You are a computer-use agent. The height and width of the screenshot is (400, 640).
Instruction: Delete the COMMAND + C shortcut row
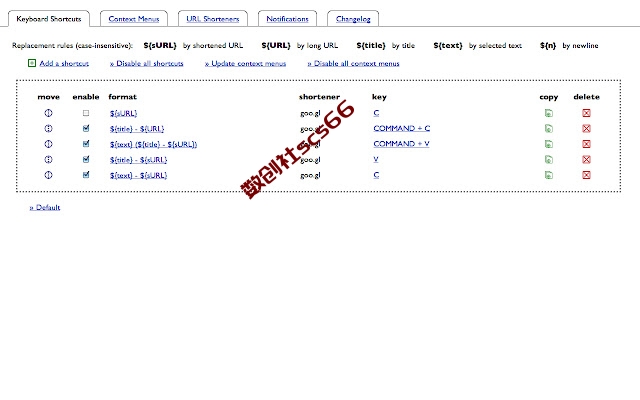tap(587, 129)
